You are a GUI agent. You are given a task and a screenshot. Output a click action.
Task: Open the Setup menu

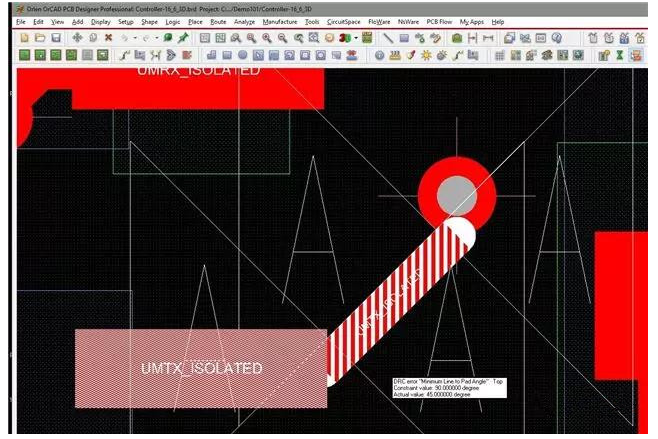tap(125, 22)
